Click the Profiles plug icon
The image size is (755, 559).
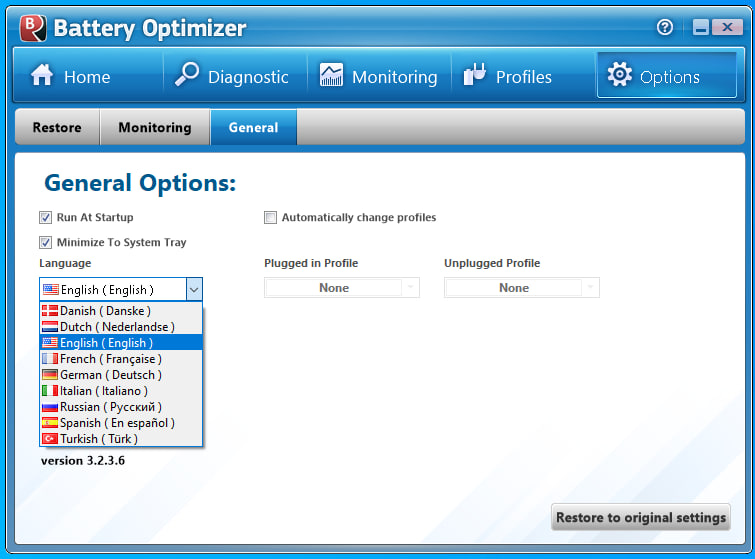point(475,75)
